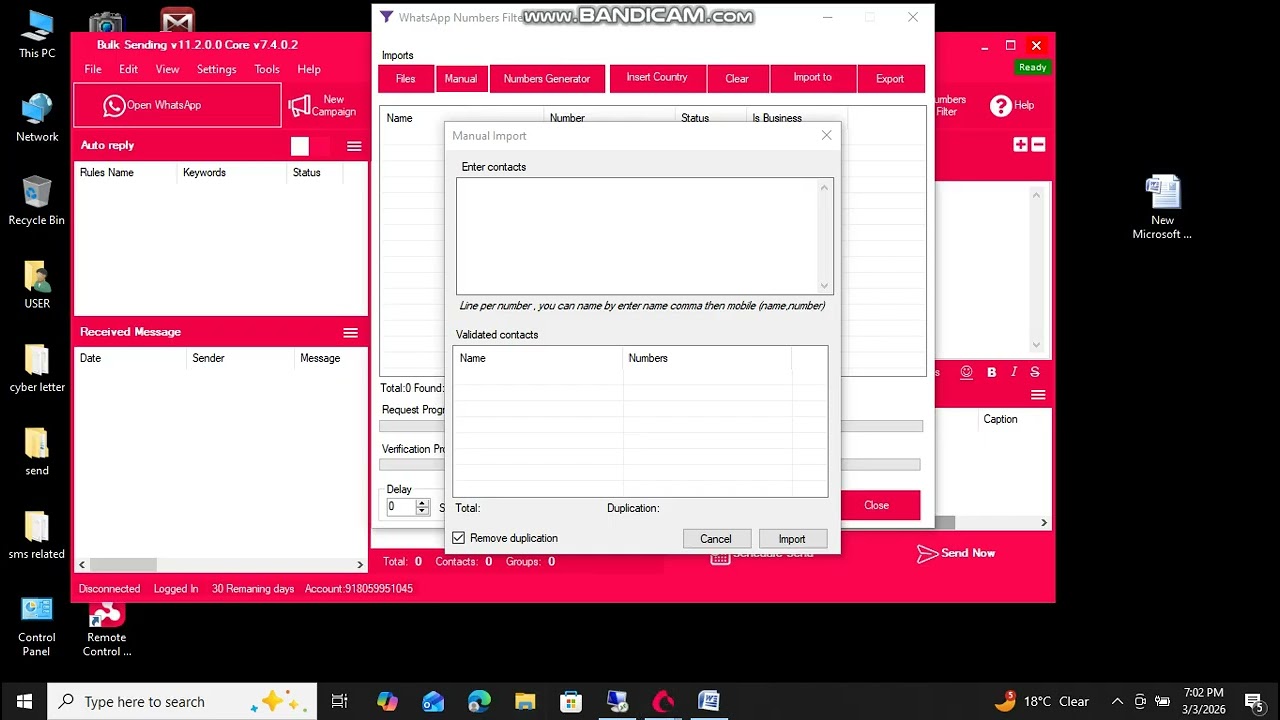Select the cyber letter folder icon
The width and height of the screenshot is (1280, 720).
(x=37, y=368)
